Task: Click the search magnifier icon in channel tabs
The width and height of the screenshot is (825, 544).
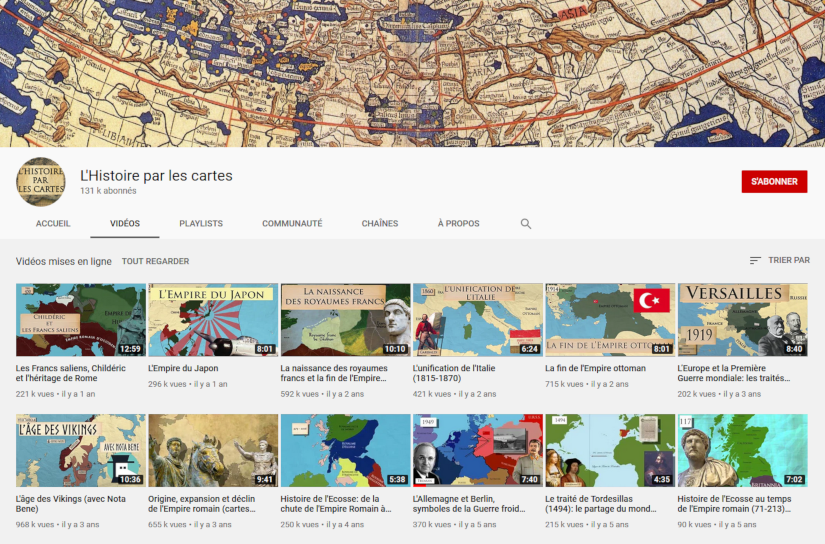Action: pos(526,224)
